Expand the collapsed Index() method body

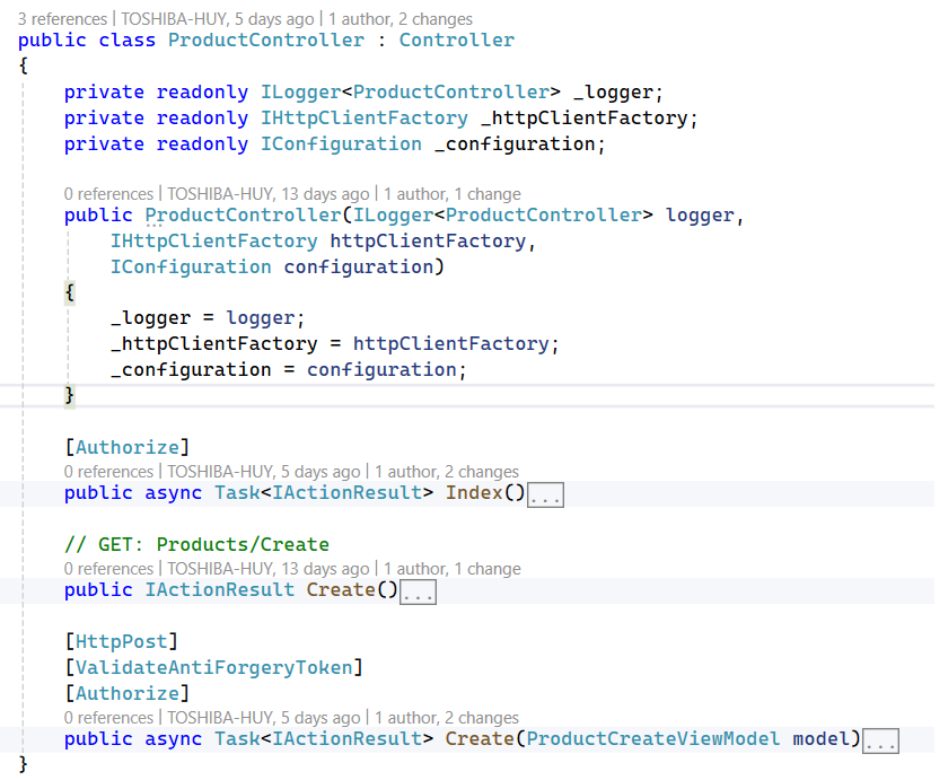tap(545, 495)
